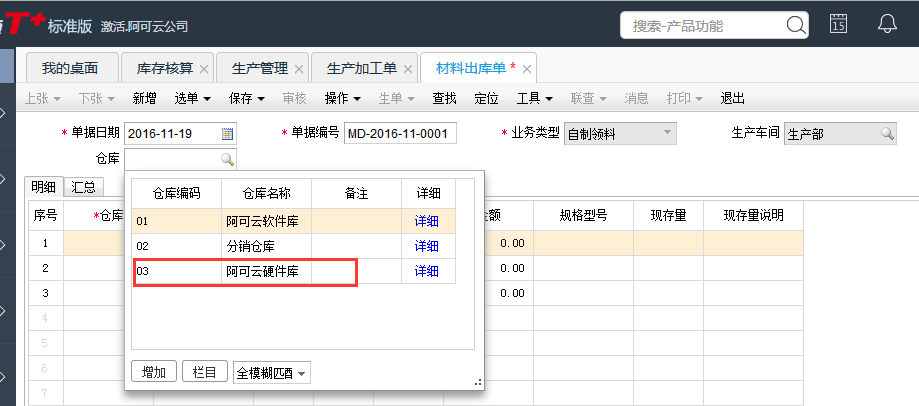
Task: Open the notifications bell icon
Action: [x=886, y=25]
